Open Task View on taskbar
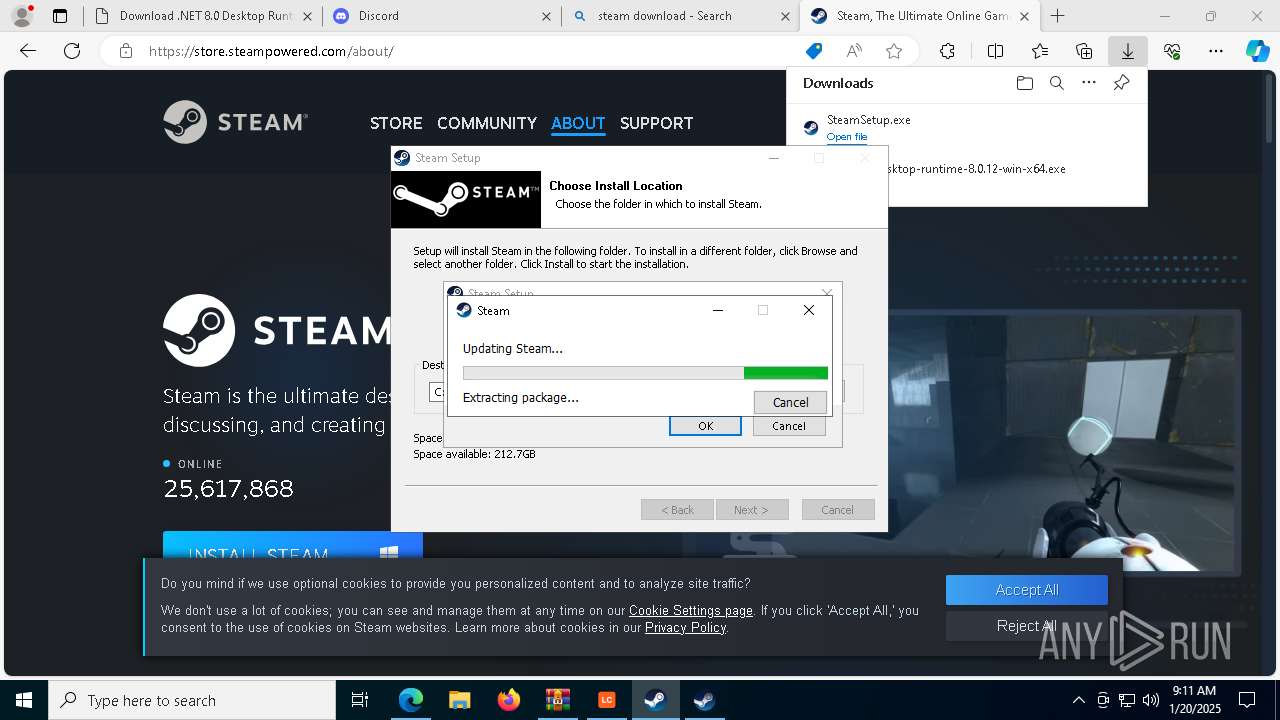The image size is (1280, 720). (x=360, y=700)
